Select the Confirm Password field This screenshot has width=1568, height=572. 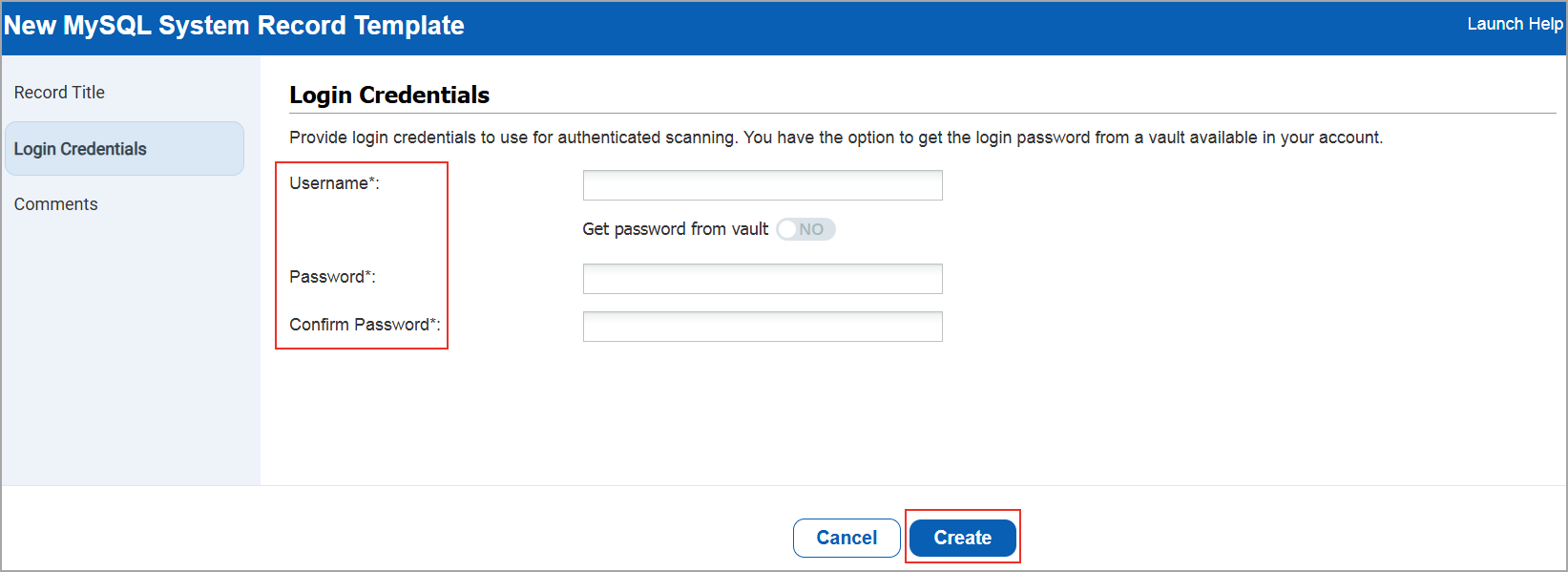762,326
